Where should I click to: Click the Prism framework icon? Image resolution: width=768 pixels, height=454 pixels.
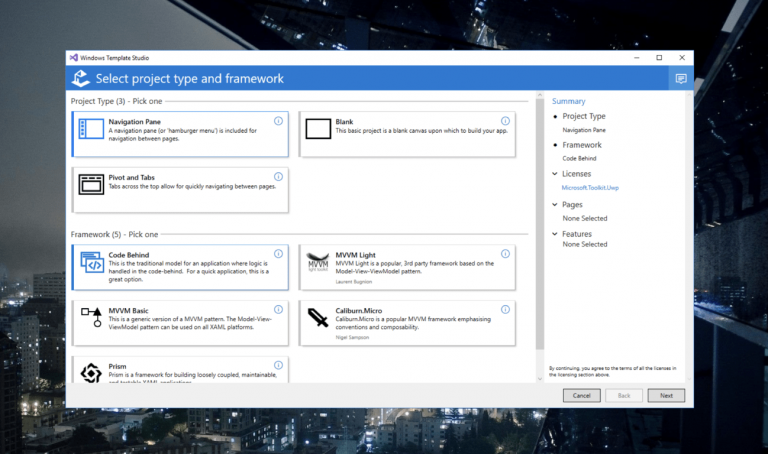[x=91, y=373]
